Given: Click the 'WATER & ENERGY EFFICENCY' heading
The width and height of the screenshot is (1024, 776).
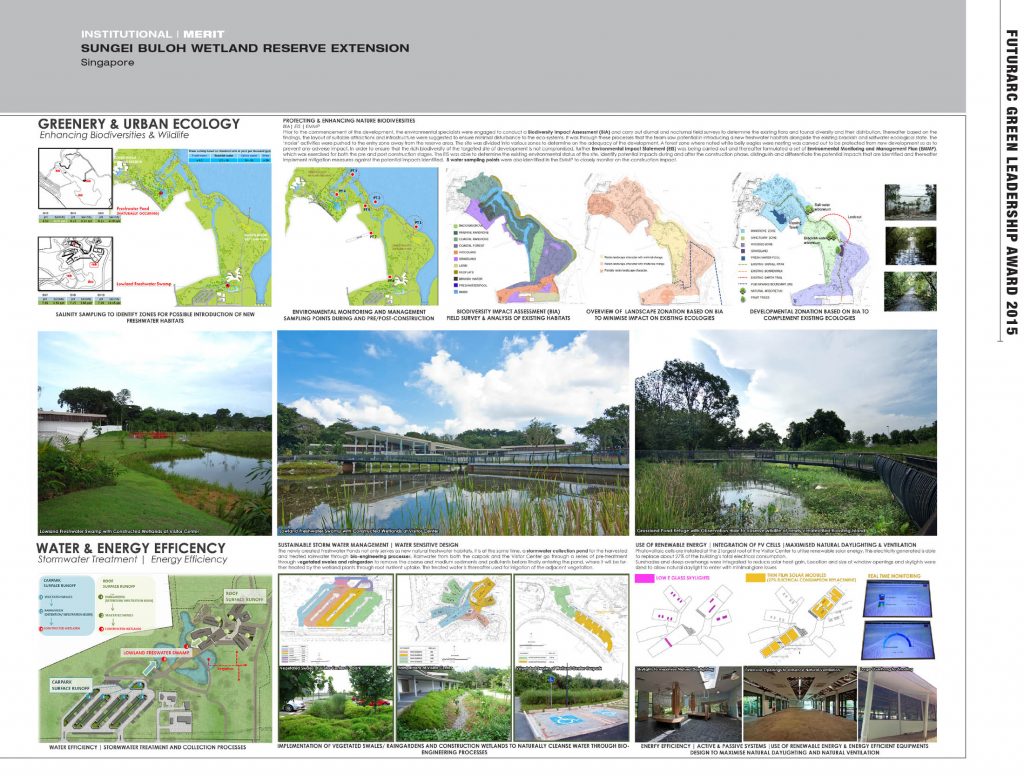Looking at the screenshot, I should tap(131, 548).
